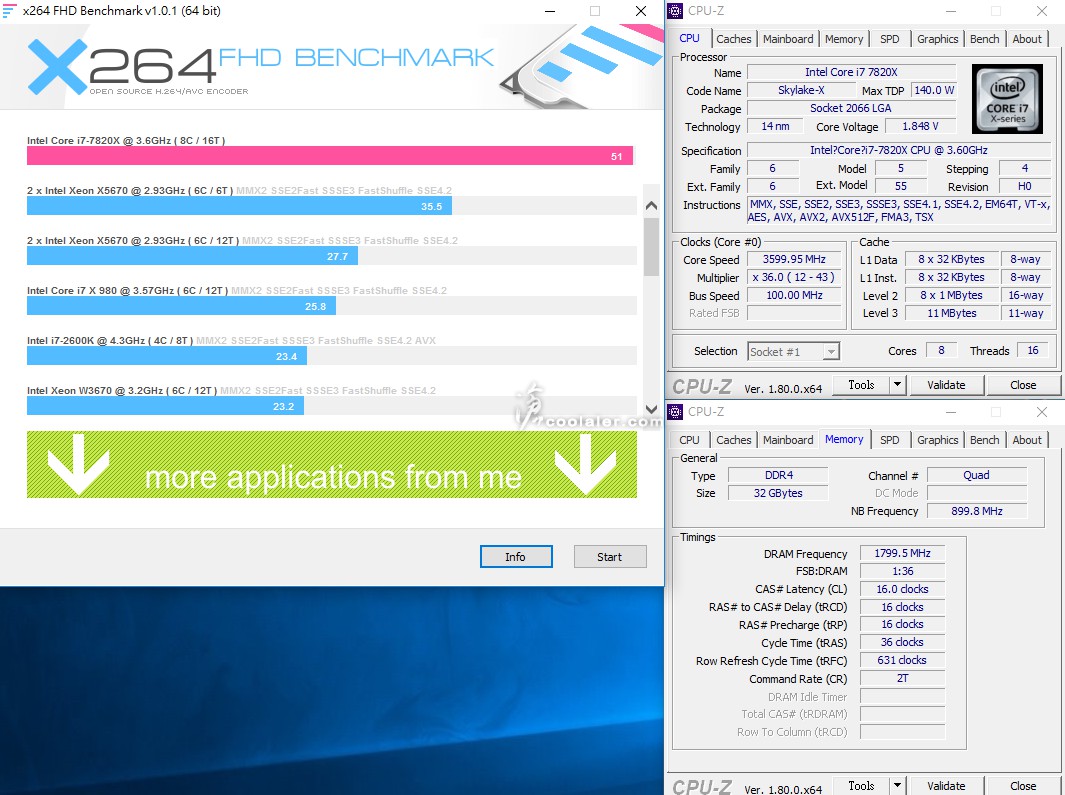
Task: Click Close button in top CPU-Z footer
Action: (x=1023, y=385)
